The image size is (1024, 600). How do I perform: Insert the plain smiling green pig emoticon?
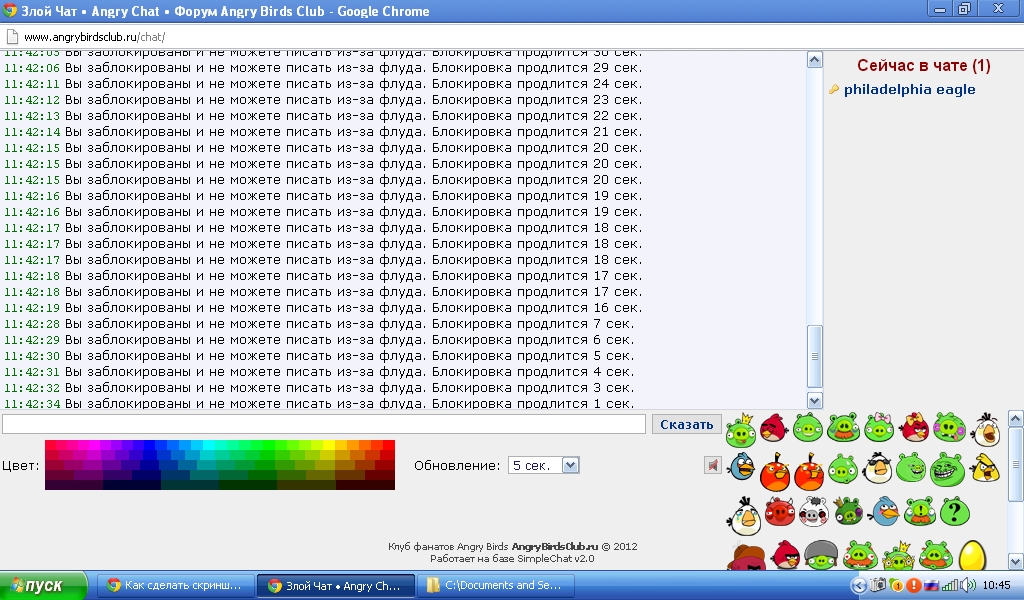coord(808,428)
